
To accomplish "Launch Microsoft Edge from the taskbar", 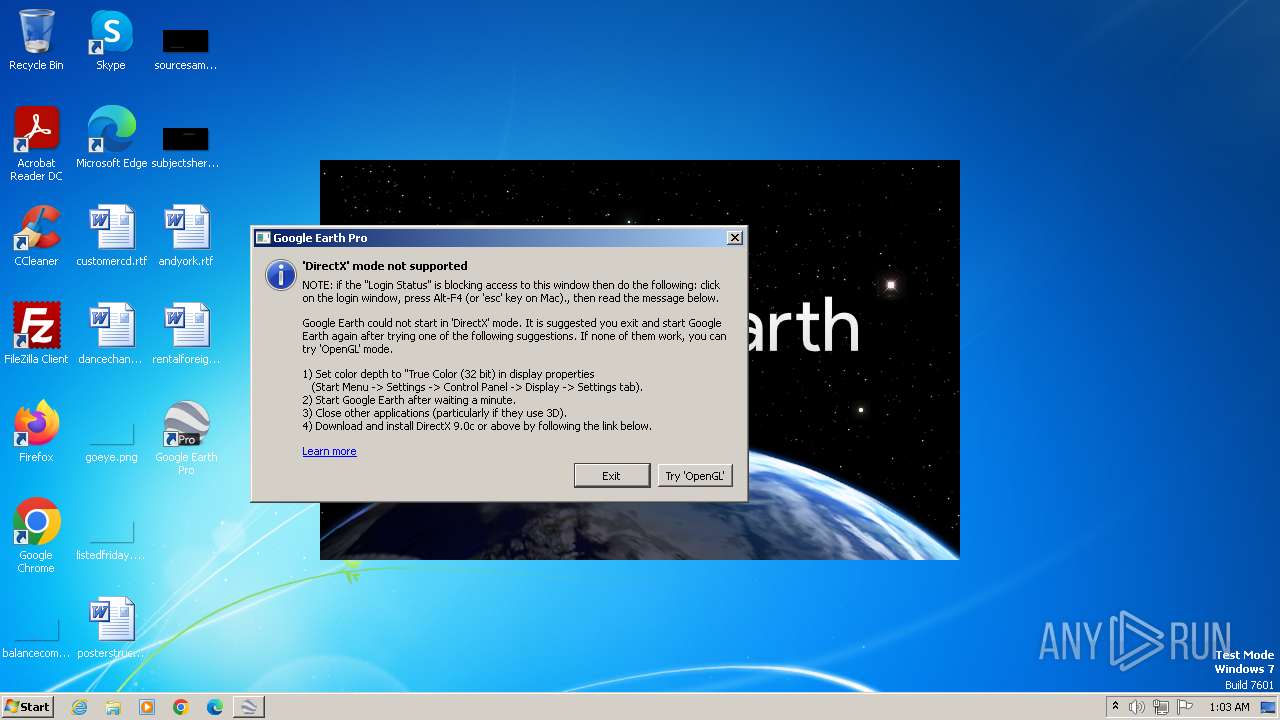I will click(215, 707).
